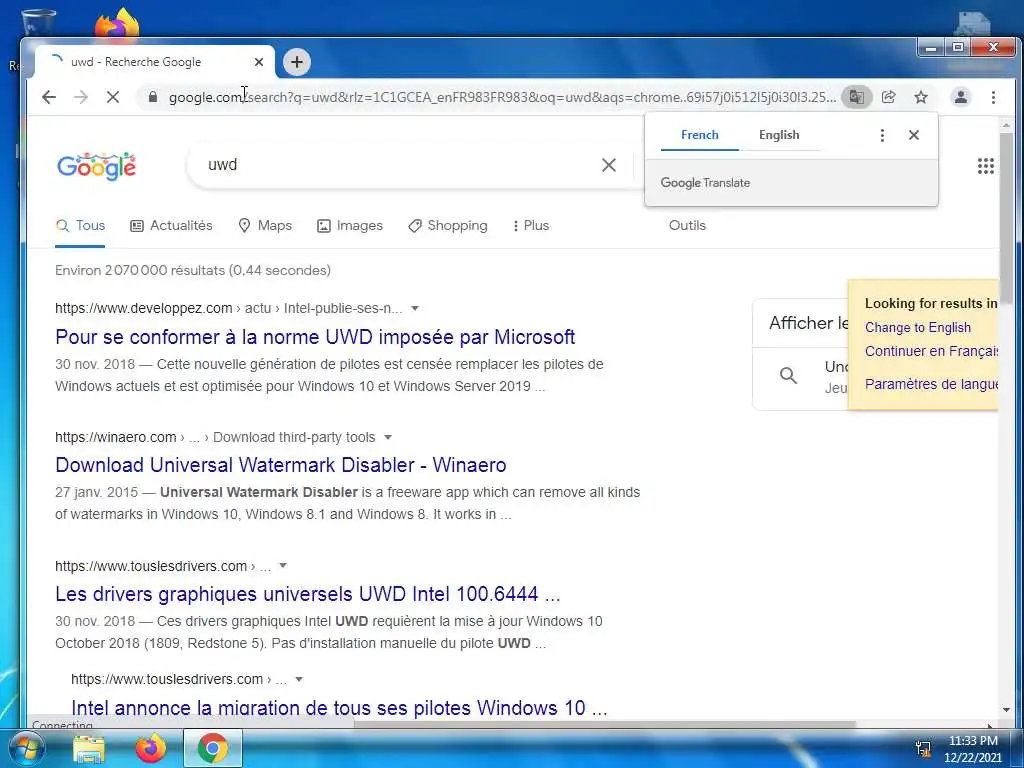This screenshot has height=768, width=1024.
Task: Open the profile avatar icon
Action: 961,97
